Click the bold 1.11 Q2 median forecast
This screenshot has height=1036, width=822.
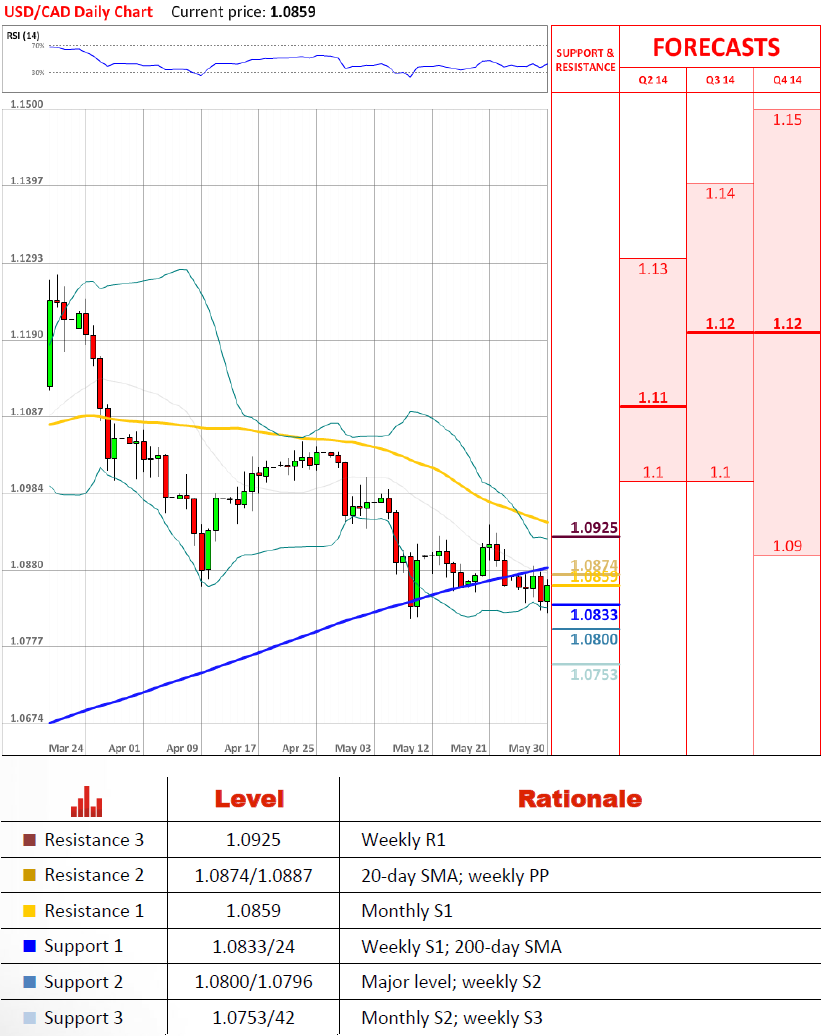point(653,398)
